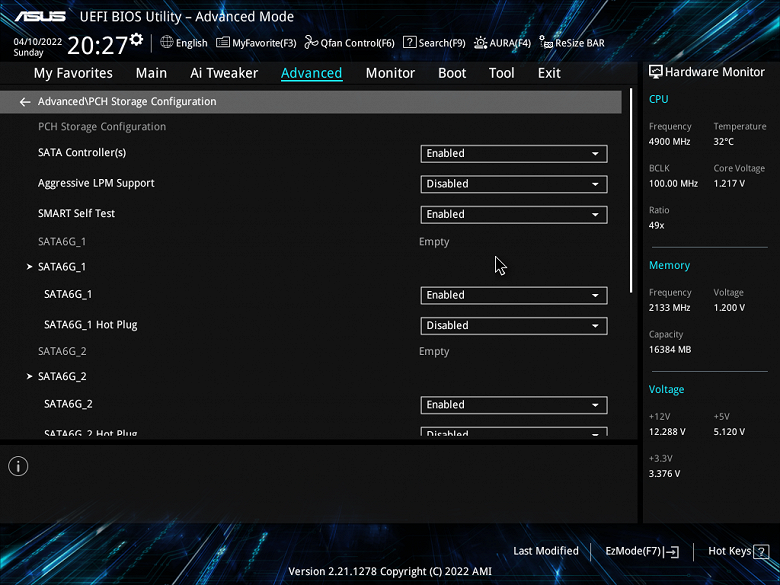Click the Memory Frequency 2133 MHz value
Image resolution: width=780 pixels, height=585 pixels.
tap(670, 308)
